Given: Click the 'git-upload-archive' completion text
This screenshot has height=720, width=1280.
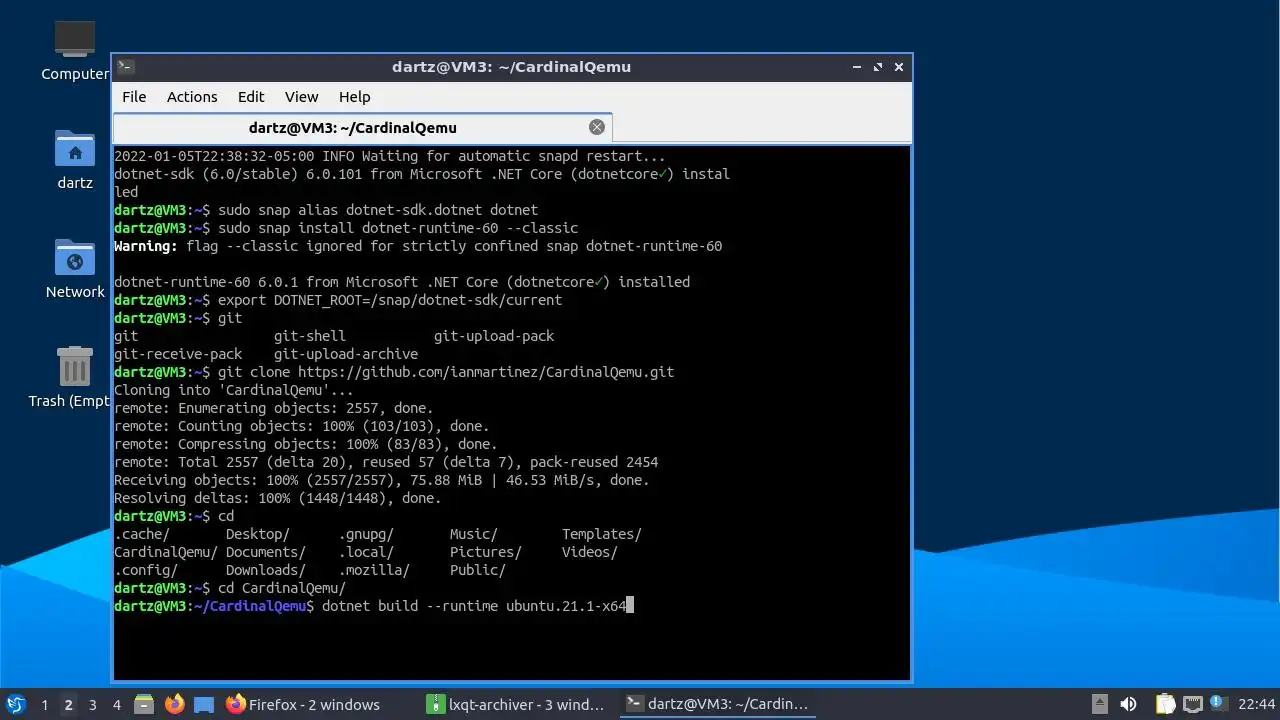Looking at the screenshot, I should [346, 354].
